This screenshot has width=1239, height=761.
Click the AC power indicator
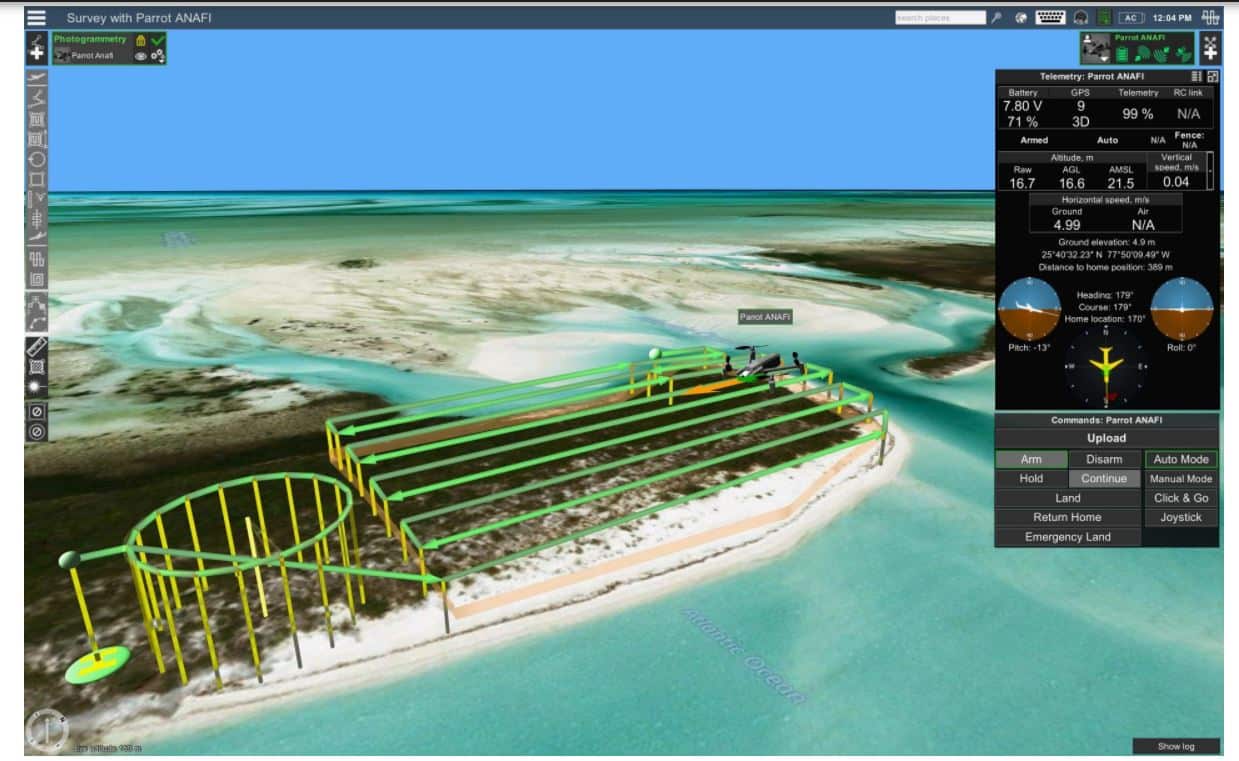pyautogui.click(x=1131, y=17)
